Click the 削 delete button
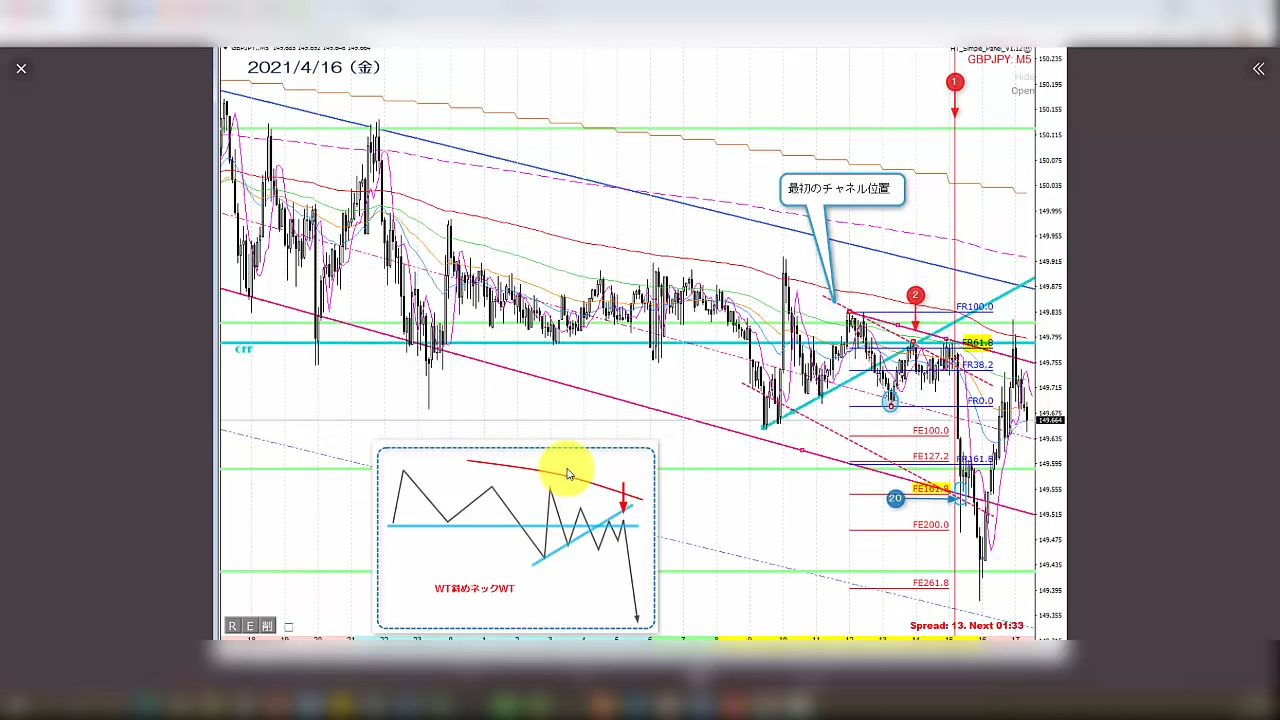Screen dimensions: 1280x720 267,626
